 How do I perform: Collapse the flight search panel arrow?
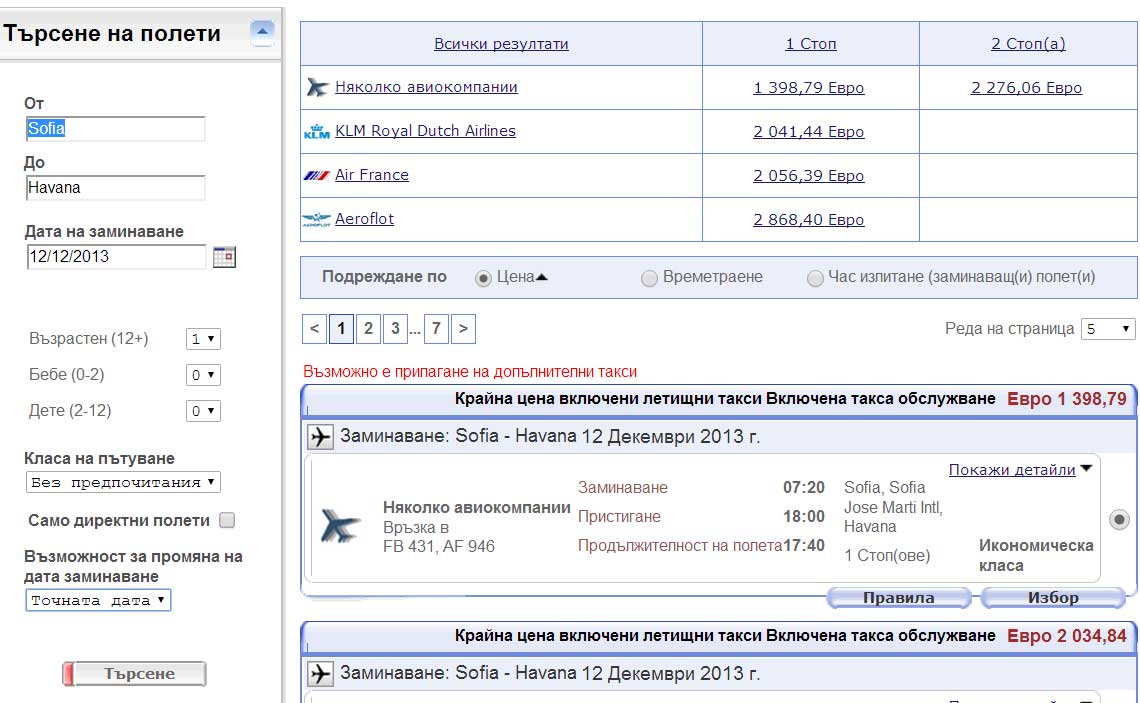pos(262,32)
